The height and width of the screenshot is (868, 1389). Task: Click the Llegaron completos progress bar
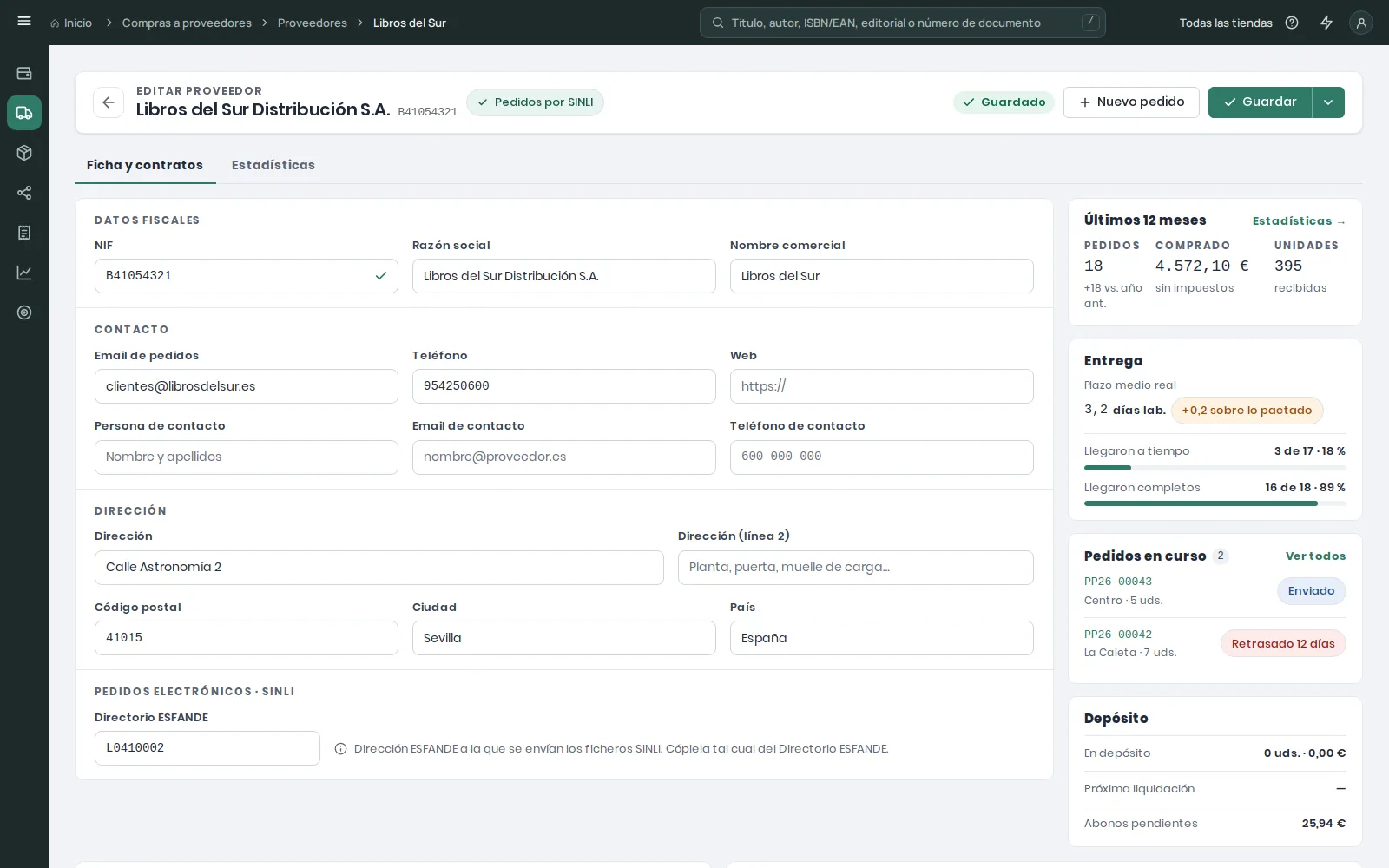pos(1215,503)
